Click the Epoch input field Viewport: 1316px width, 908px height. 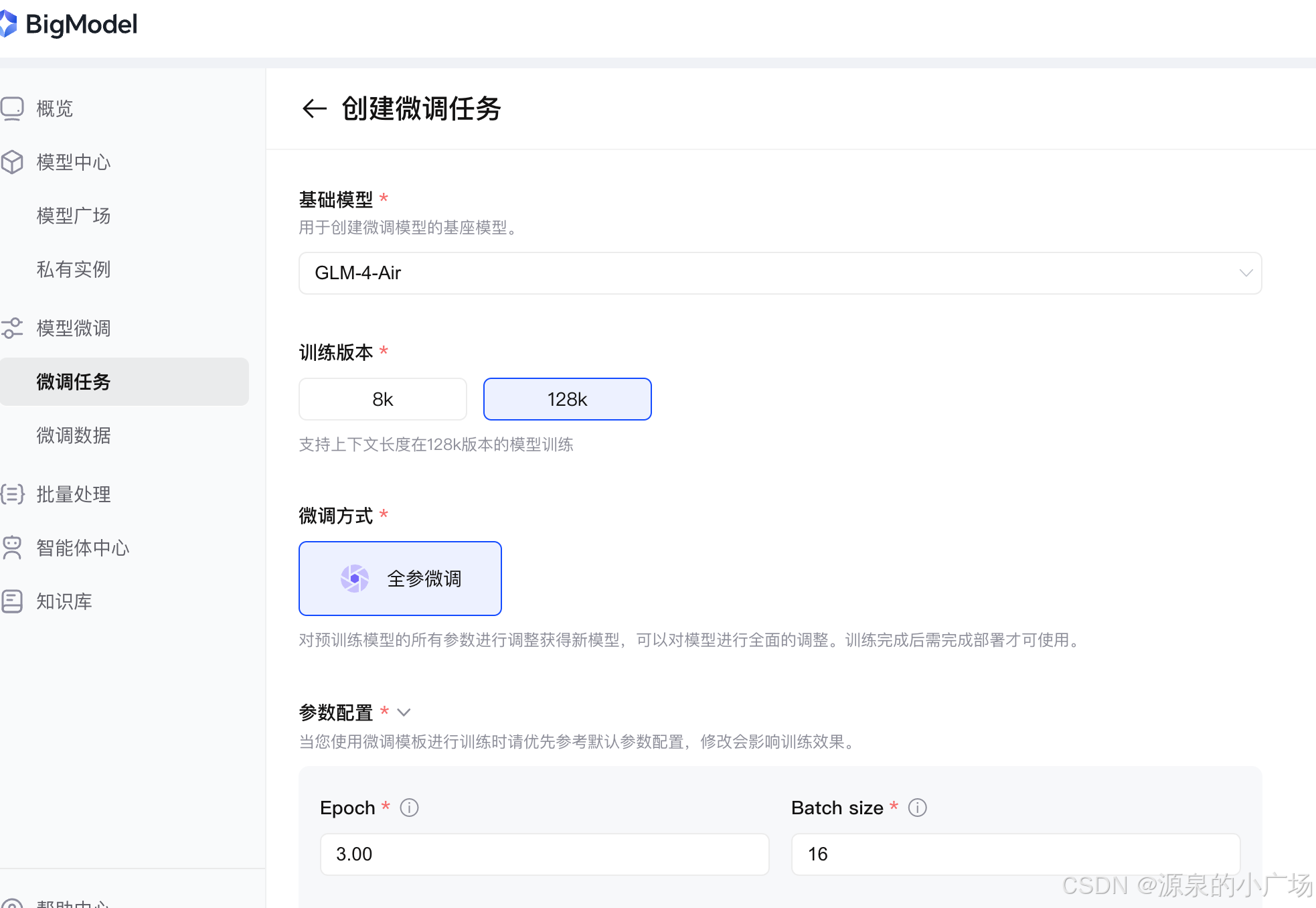(x=544, y=854)
